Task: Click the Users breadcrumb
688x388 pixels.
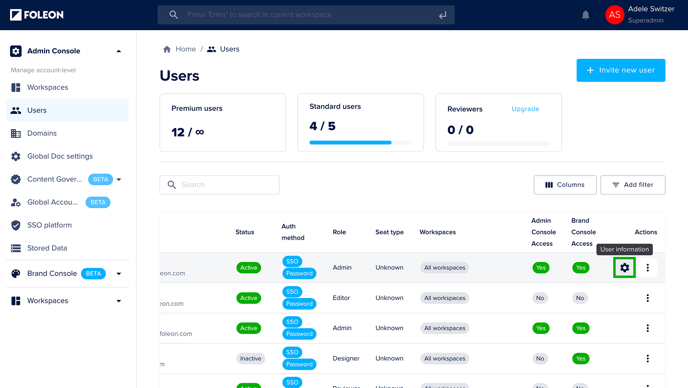Action: (x=229, y=49)
